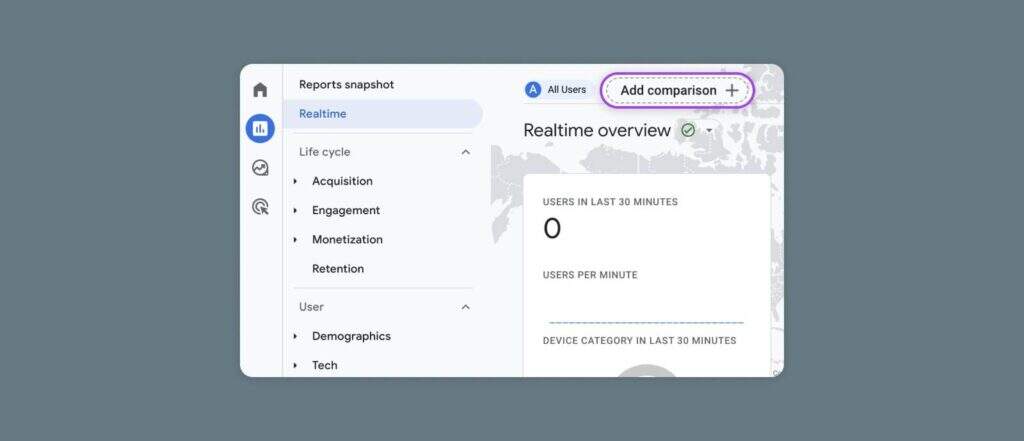
Task: Expand the Demographics arrow
Action: click(295, 337)
